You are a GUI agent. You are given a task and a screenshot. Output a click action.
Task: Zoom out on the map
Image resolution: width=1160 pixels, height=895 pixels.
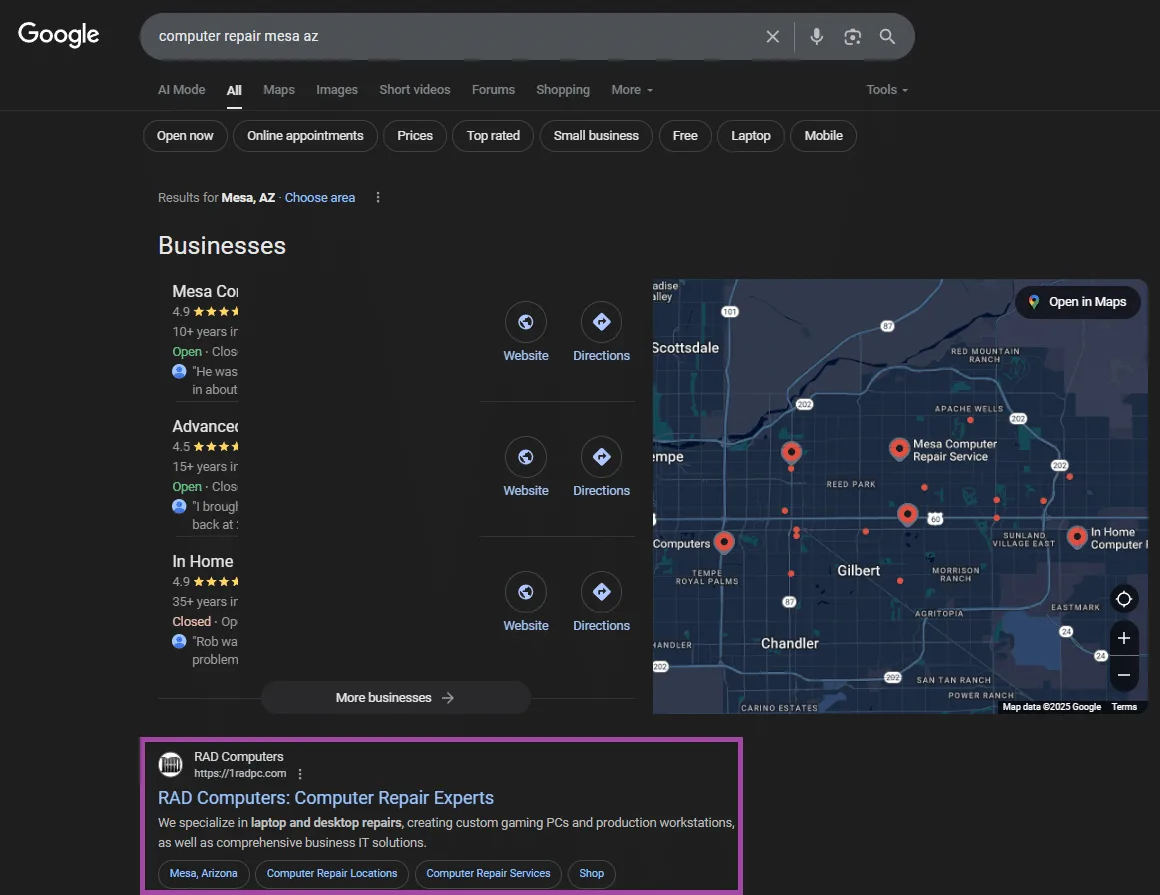[1124, 675]
